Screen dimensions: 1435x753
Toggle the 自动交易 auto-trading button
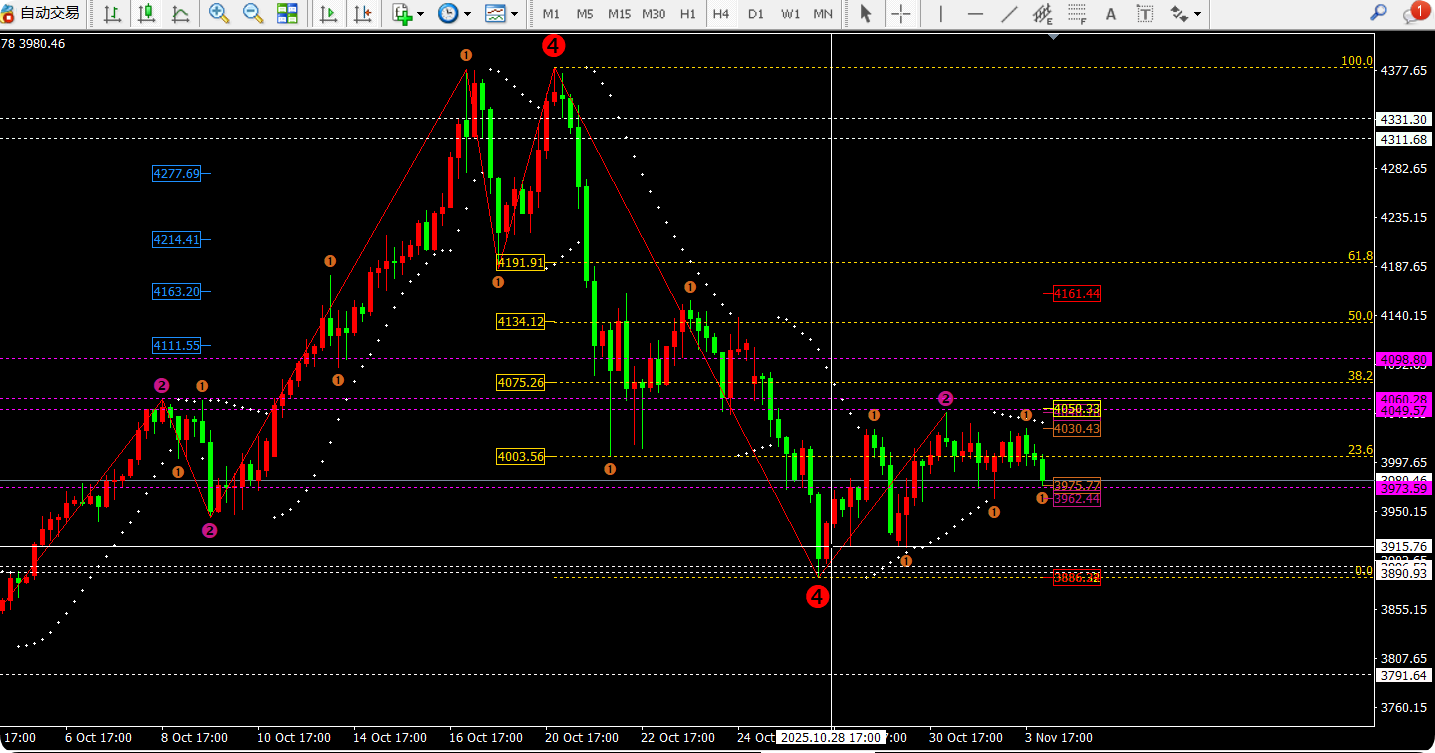(x=41, y=13)
